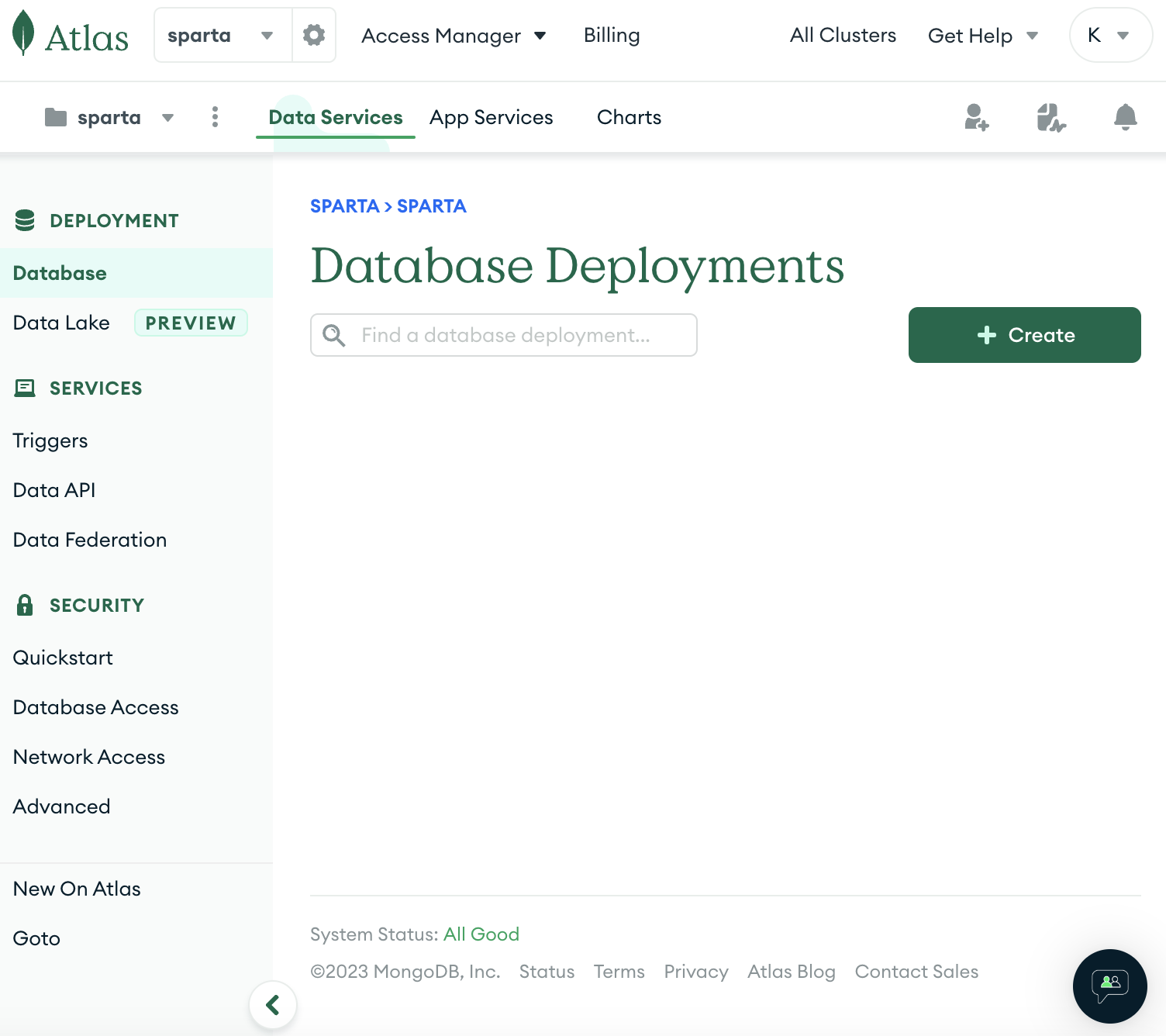
Task: Open the Billing page
Action: tap(612, 36)
